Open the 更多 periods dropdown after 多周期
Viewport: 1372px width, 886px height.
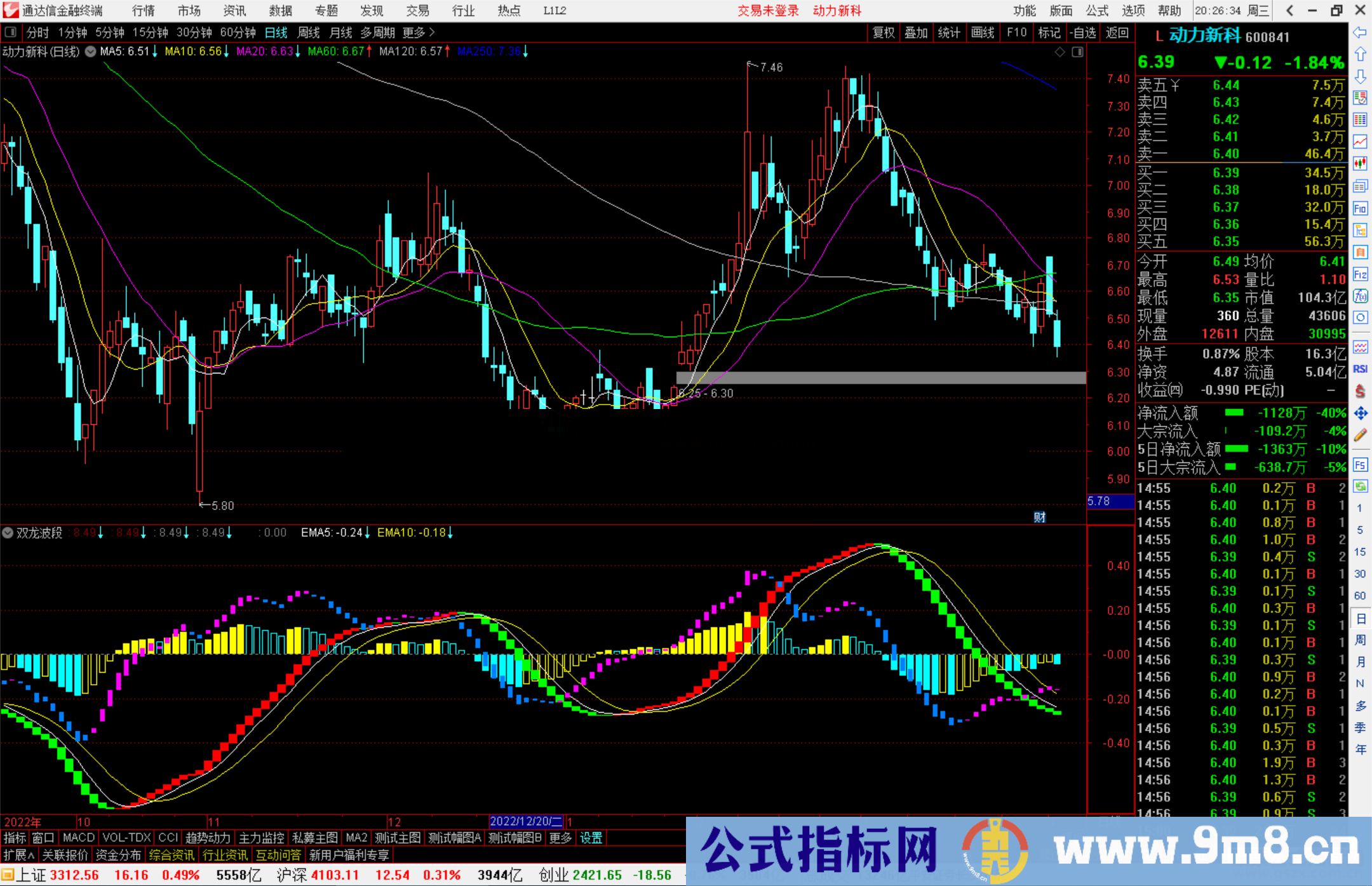click(x=414, y=32)
